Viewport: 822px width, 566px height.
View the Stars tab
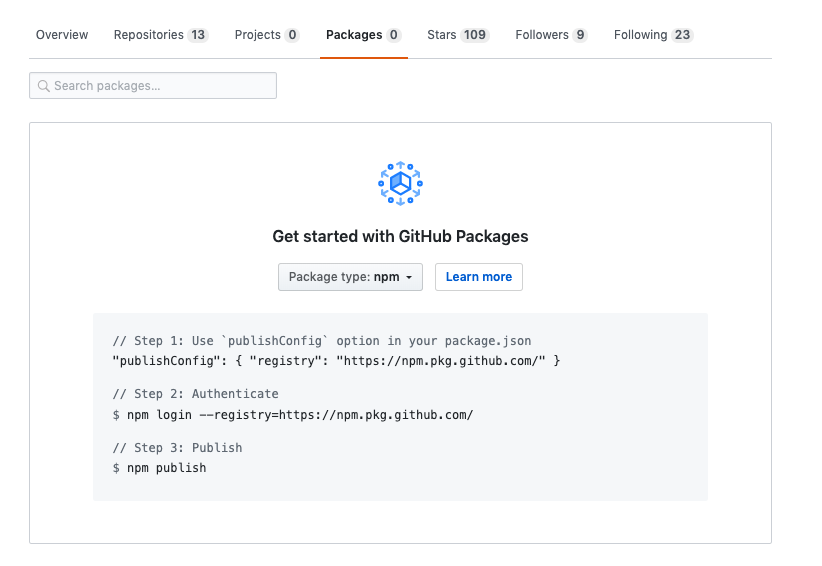pyautogui.click(x=442, y=35)
